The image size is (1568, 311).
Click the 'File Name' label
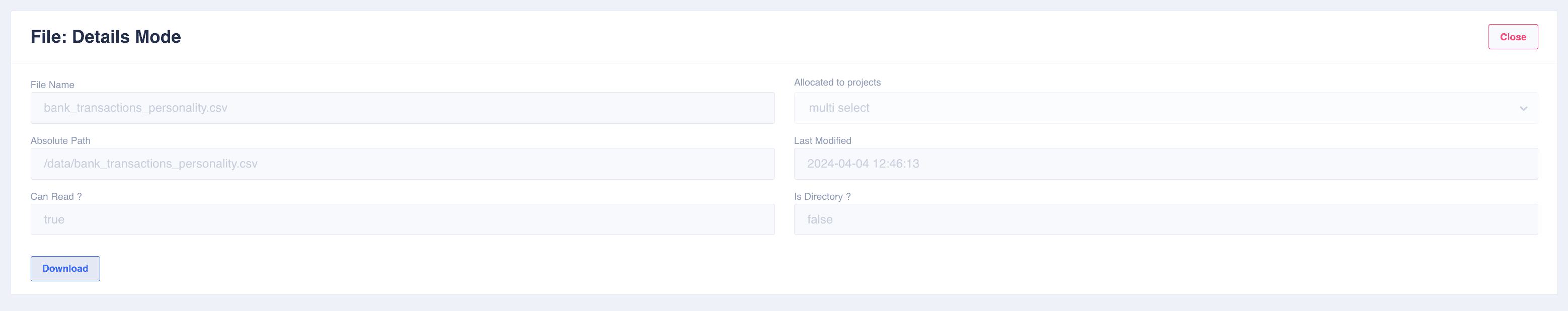pos(52,85)
